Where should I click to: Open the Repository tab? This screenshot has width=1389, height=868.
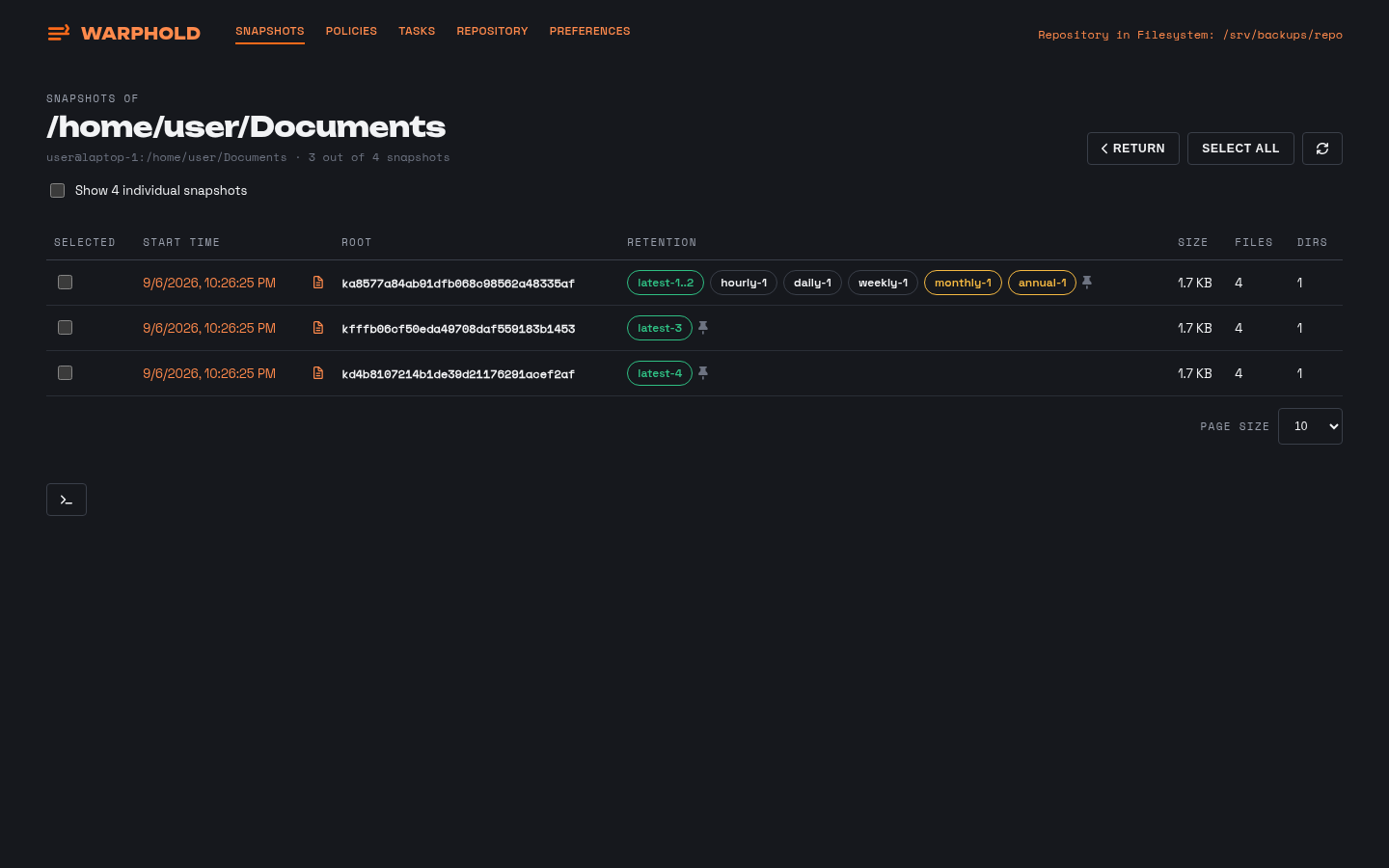(x=492, y=32)
